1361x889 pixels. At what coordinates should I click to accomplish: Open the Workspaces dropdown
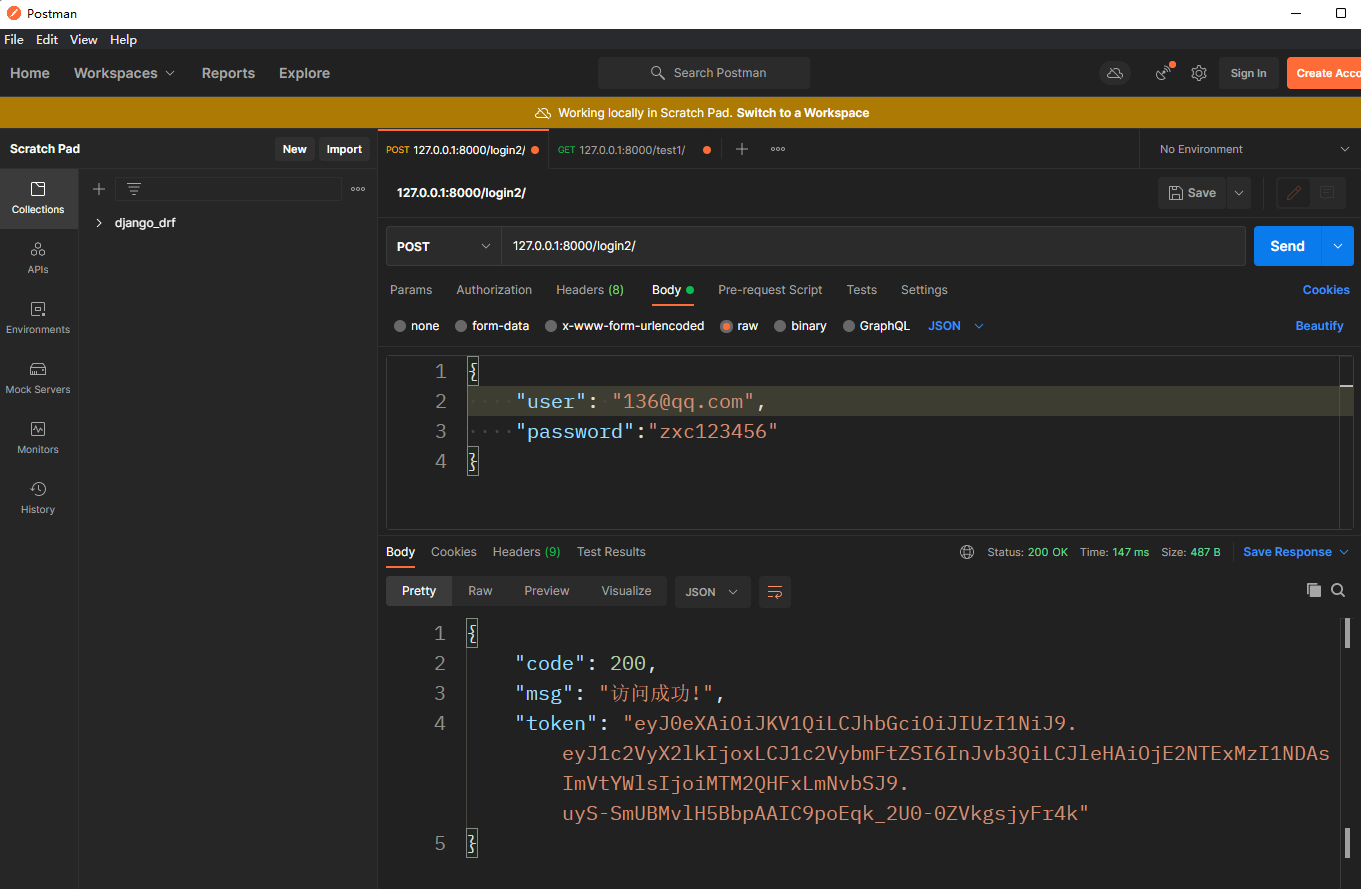[124, 73]
